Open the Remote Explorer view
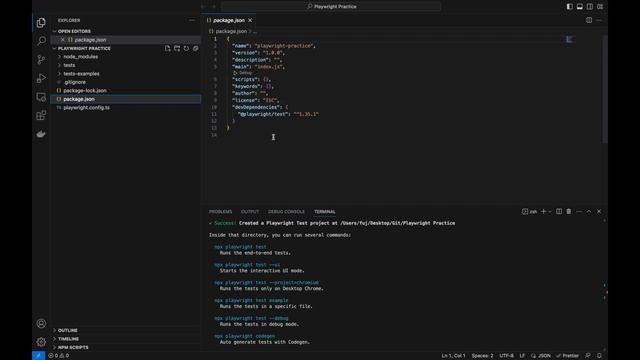Viewport: 640px width, 360px height. click(41, 97)
